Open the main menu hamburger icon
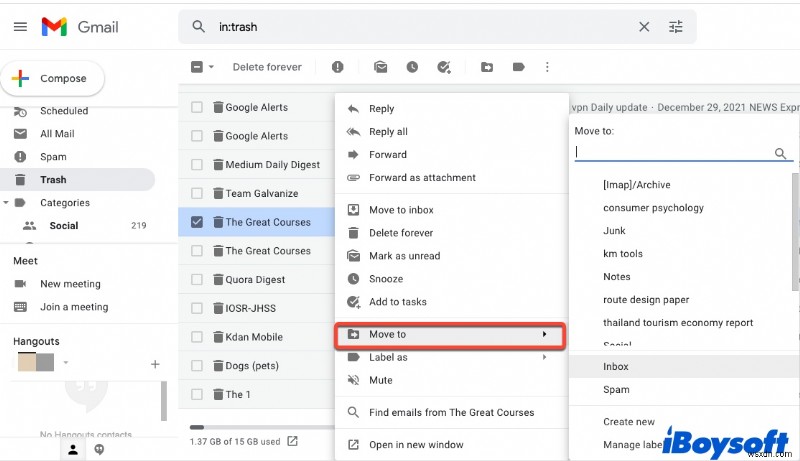 [x=20, y=27]
